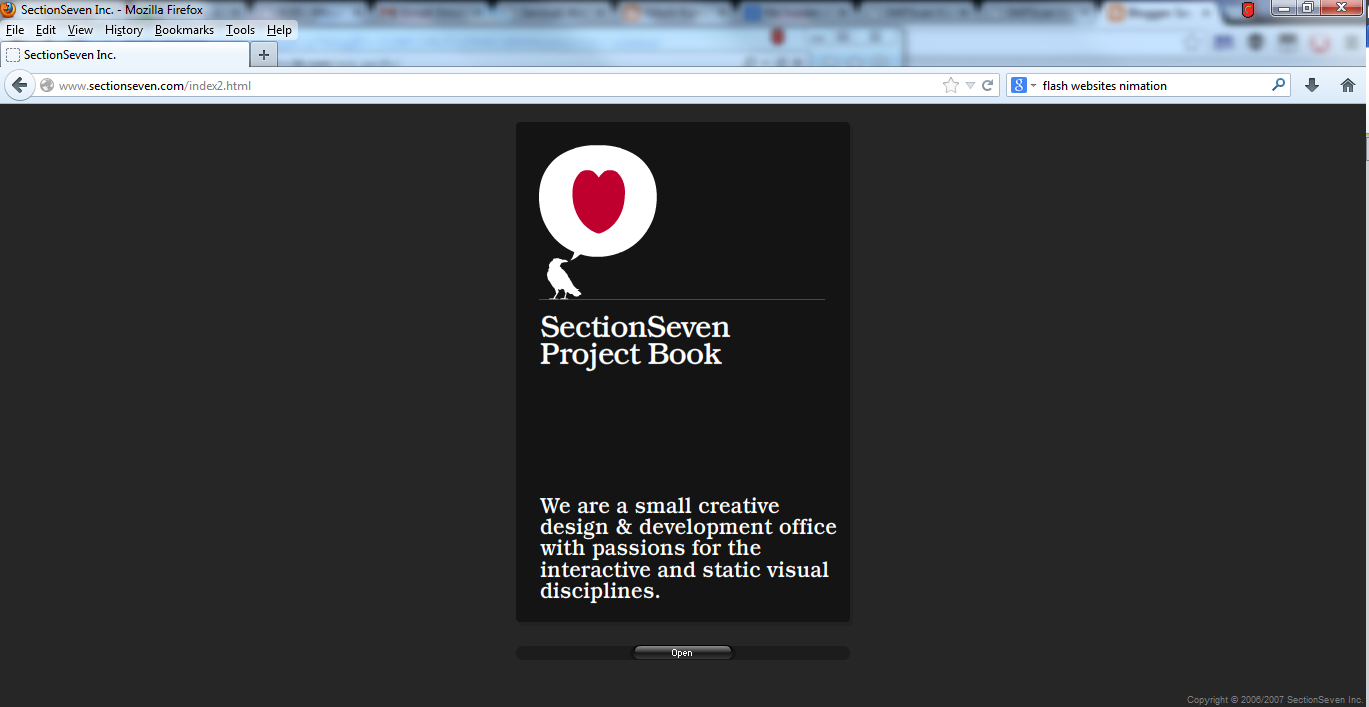The width and height of the screenshot is (1369, 707).
Task: Click the red shield icon in title bar
Action: click(x=1248, y=10)
